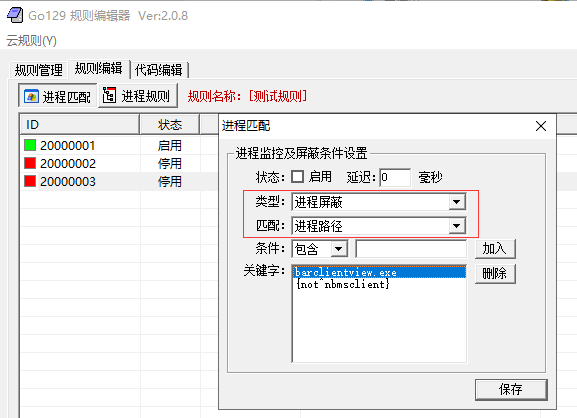Select the 进程规则 tree icon

click(109, 95)
